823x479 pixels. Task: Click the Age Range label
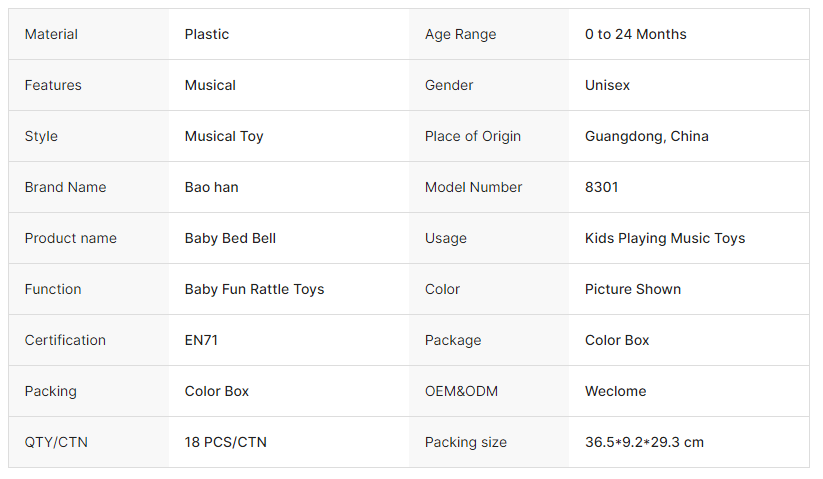coord(461,34)
